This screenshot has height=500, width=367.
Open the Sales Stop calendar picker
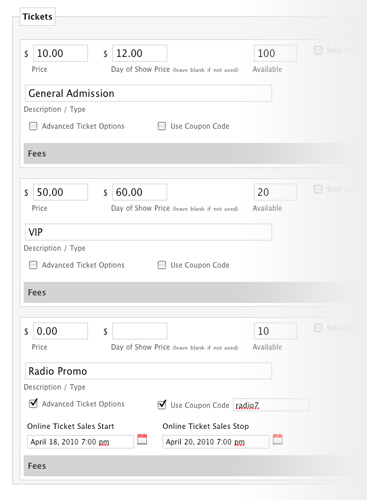coord(278,439)
